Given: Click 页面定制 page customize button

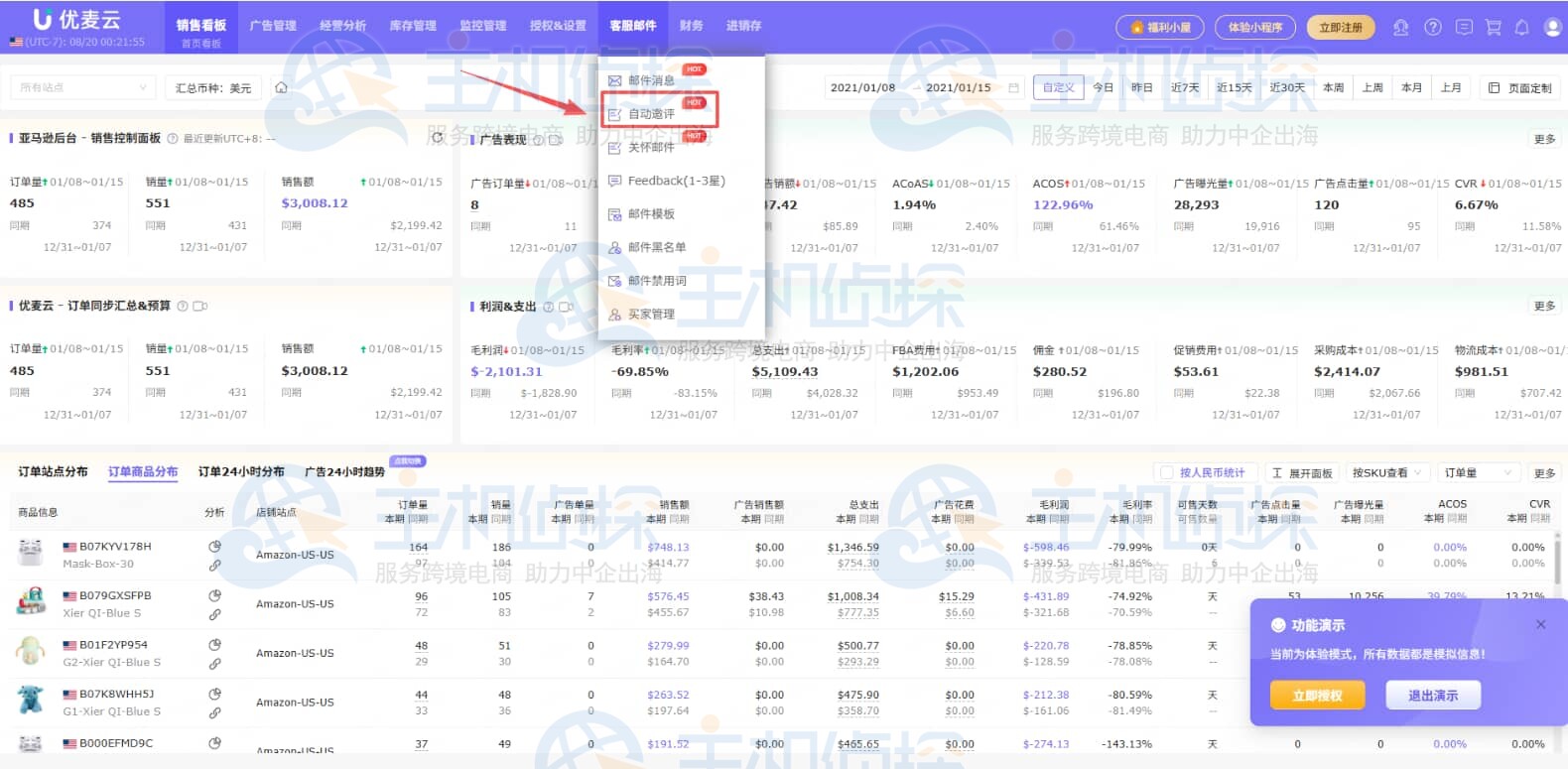Looking at the screenshot, I should click(1519, 88).
